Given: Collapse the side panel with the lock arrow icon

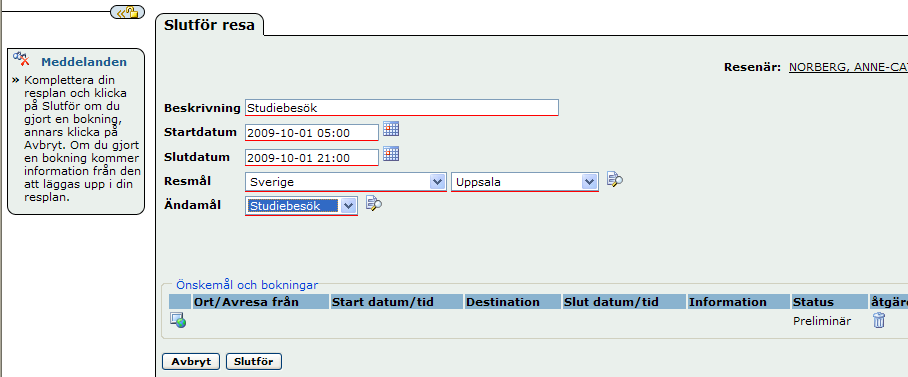Looking at the screenshot, I should click(127, 12).
